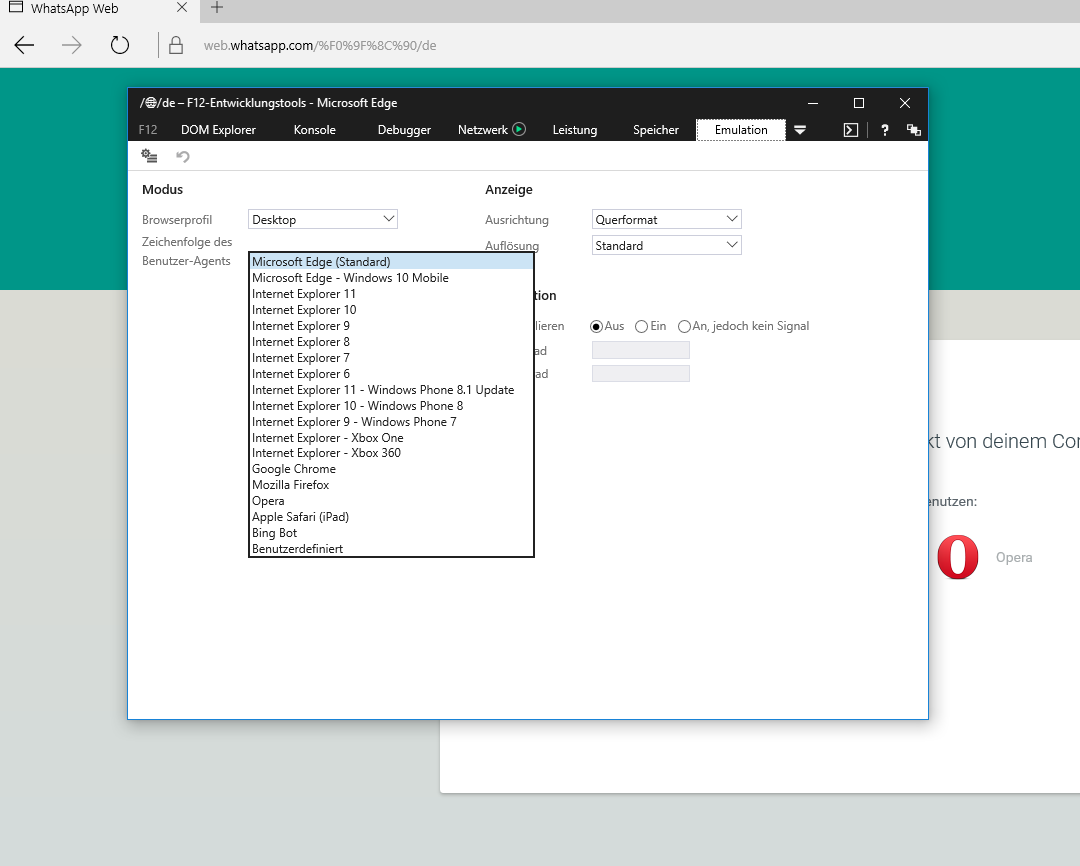Choose Internet Explorer 10 - Windows Phone 8
The image size is (1080, 866).
point(391,405)
